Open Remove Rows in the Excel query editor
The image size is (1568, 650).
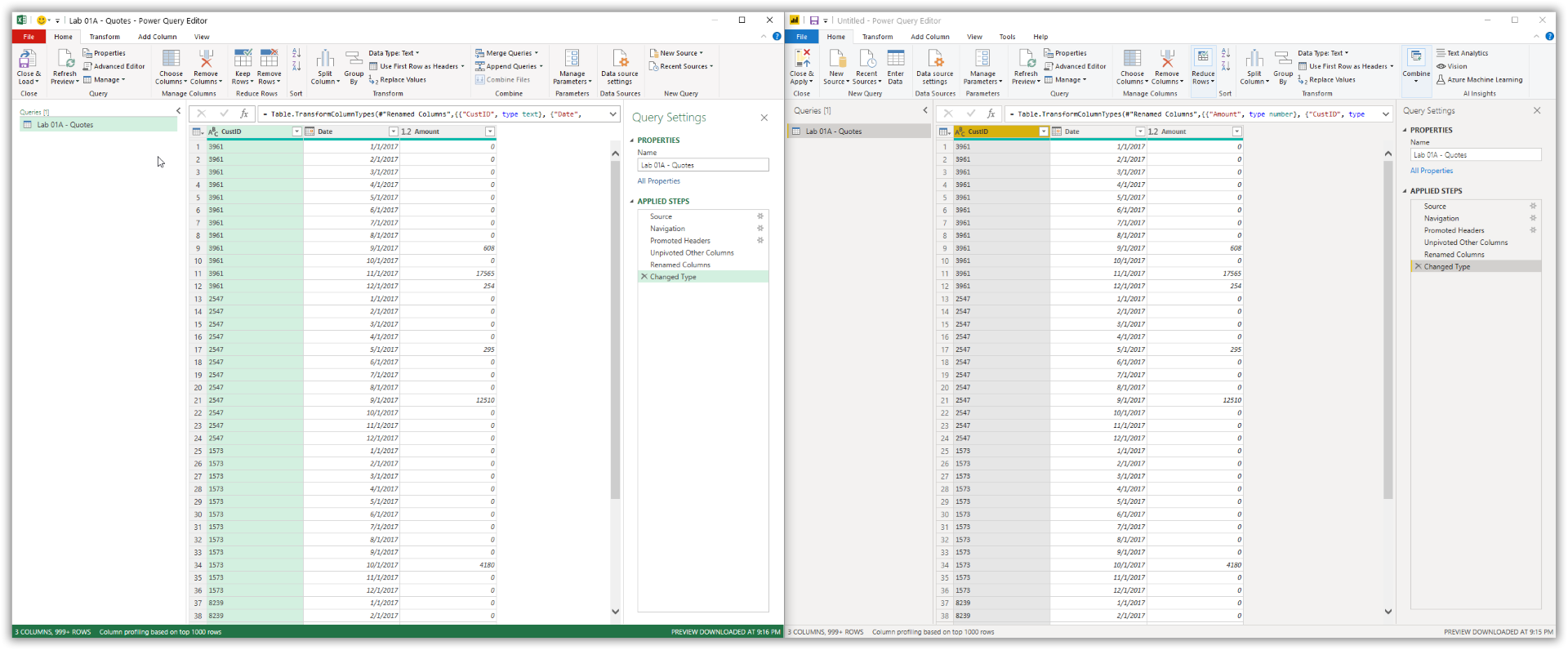point(269,66)
